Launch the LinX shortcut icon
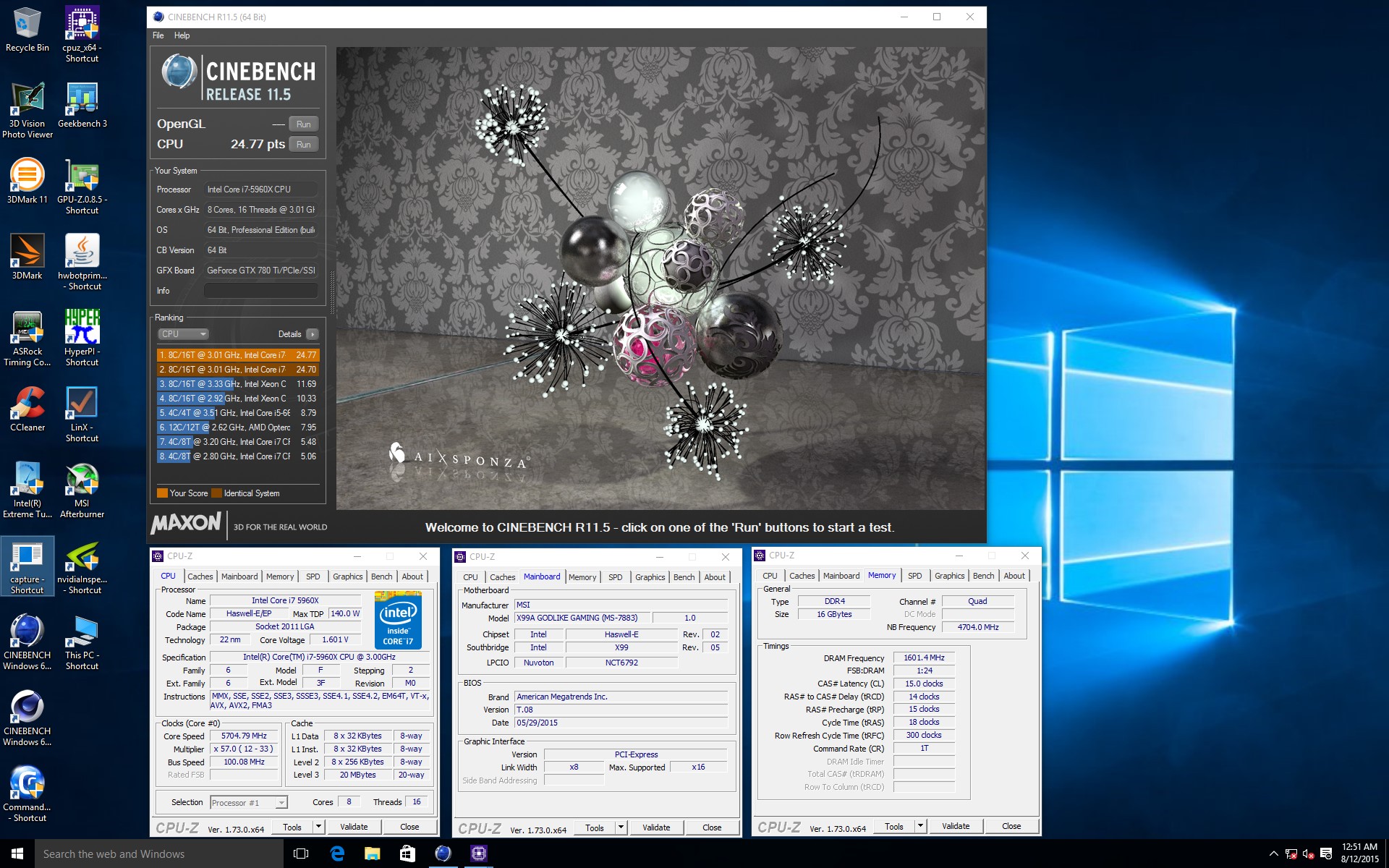Viewport: 1389px width, 868px height. coord(82,414)
